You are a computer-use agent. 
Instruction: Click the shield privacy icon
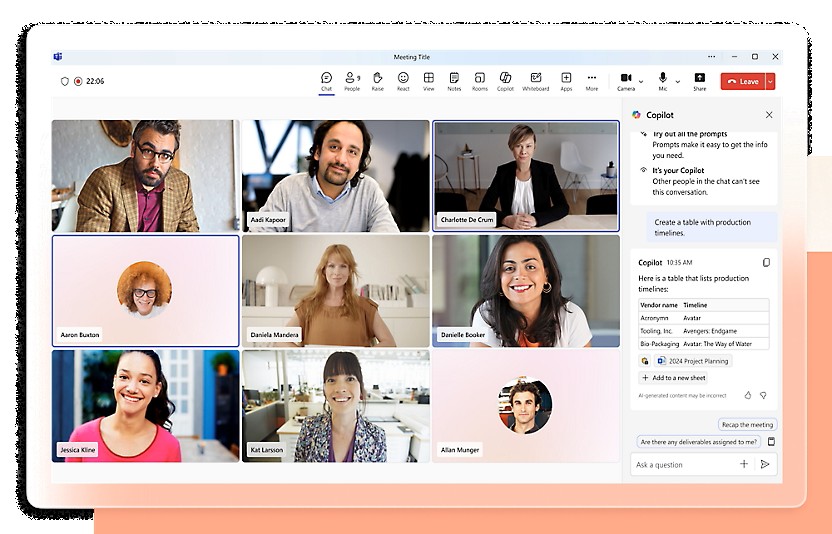tap(65, 81)
